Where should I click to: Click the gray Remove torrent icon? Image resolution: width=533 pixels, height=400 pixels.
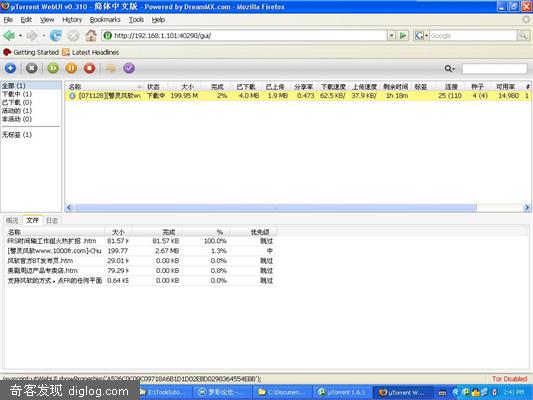point(32,68)
